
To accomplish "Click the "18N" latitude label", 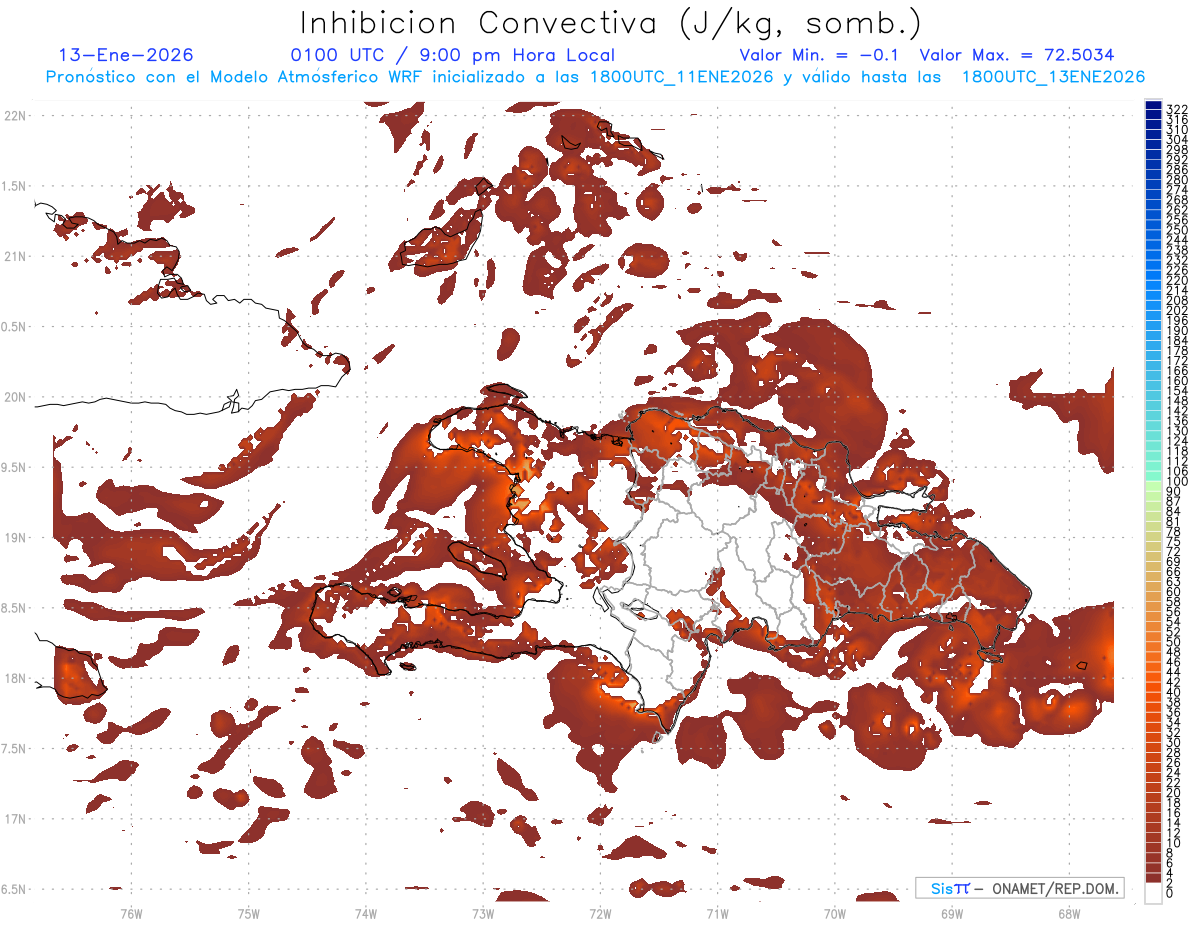I will point(14,678).
